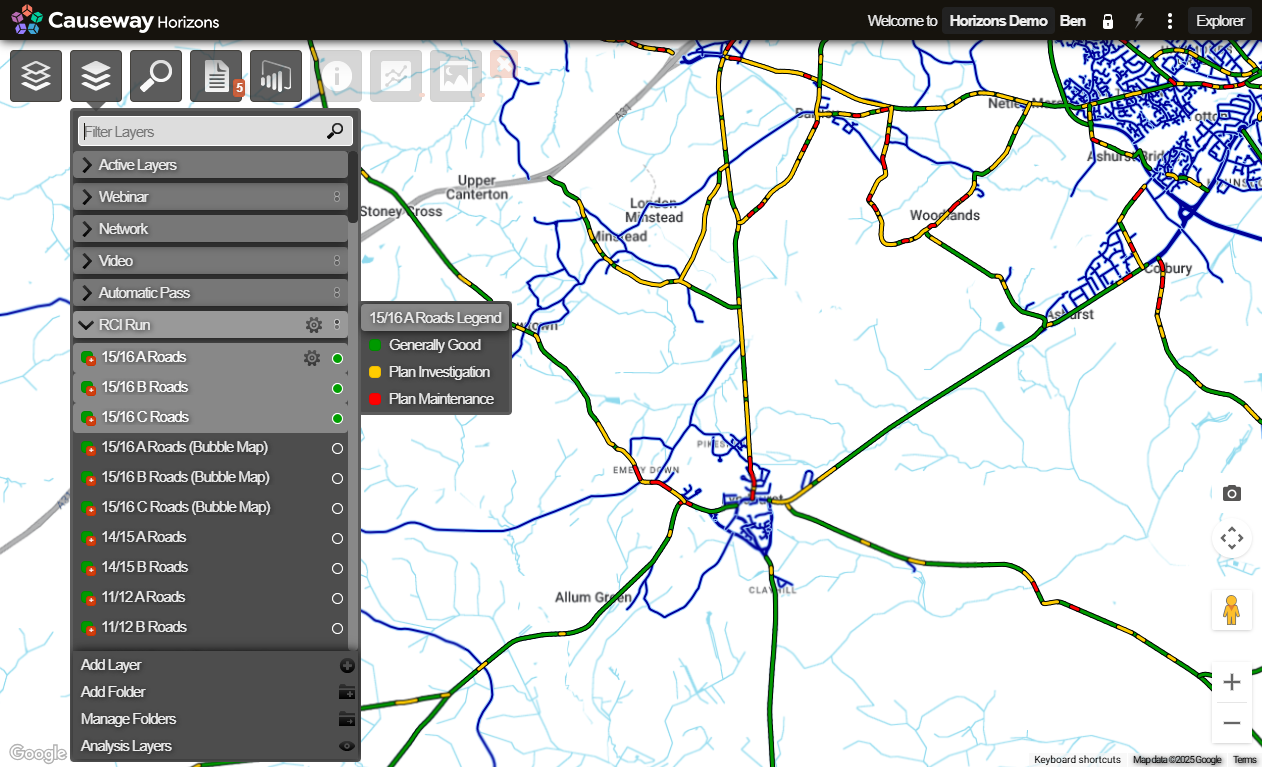Enable the 14/15 A Roads layer
The image size is (1262, 767).
(337, 538)
